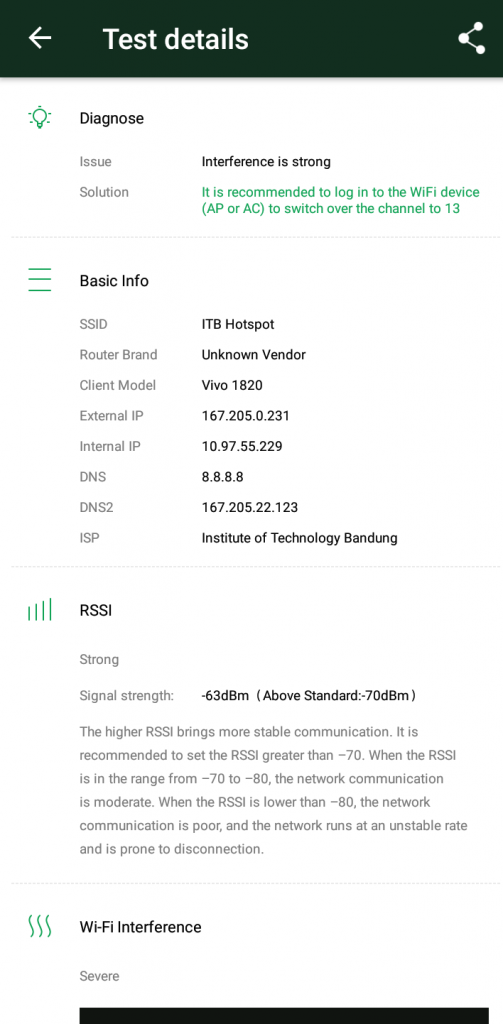Tap the share icon in header
The height and width of the screenshot is (1024, 503).
tap(471, 38)
